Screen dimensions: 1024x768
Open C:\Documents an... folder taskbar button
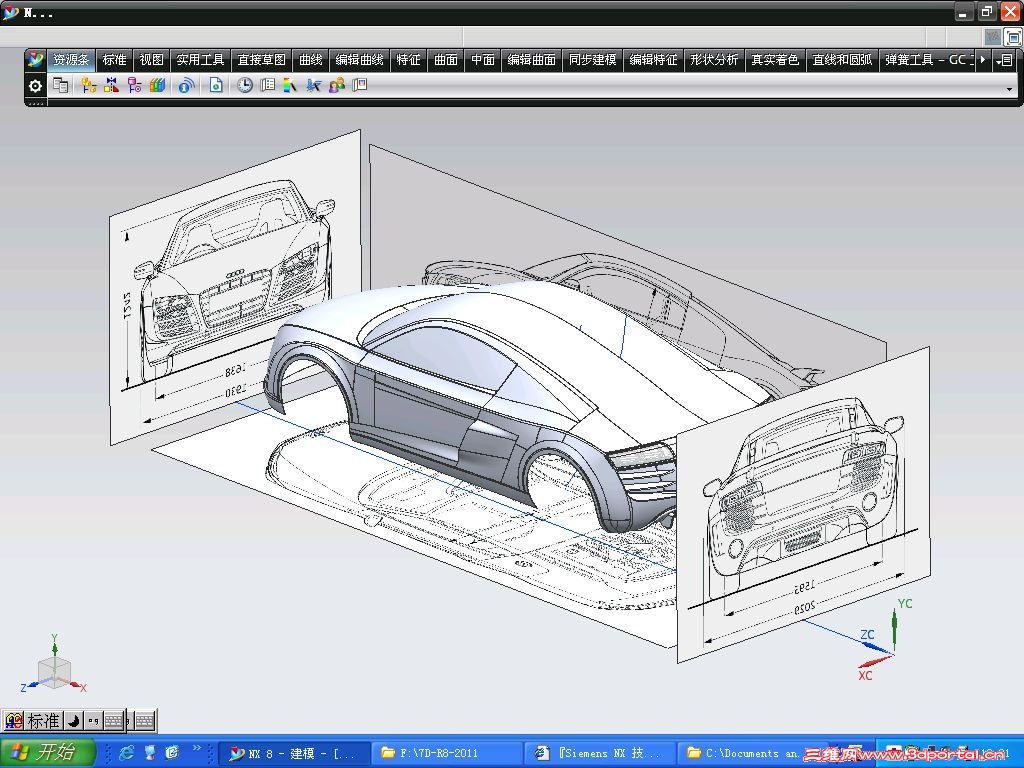coord(744,754)
